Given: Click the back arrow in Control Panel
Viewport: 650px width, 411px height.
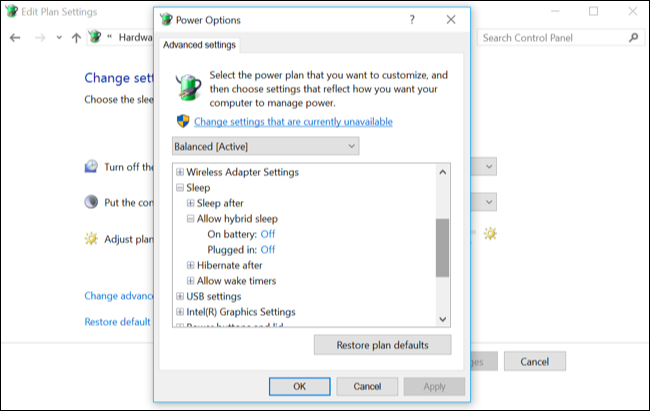Looking at the screenshot, I should tap(15, 37).
